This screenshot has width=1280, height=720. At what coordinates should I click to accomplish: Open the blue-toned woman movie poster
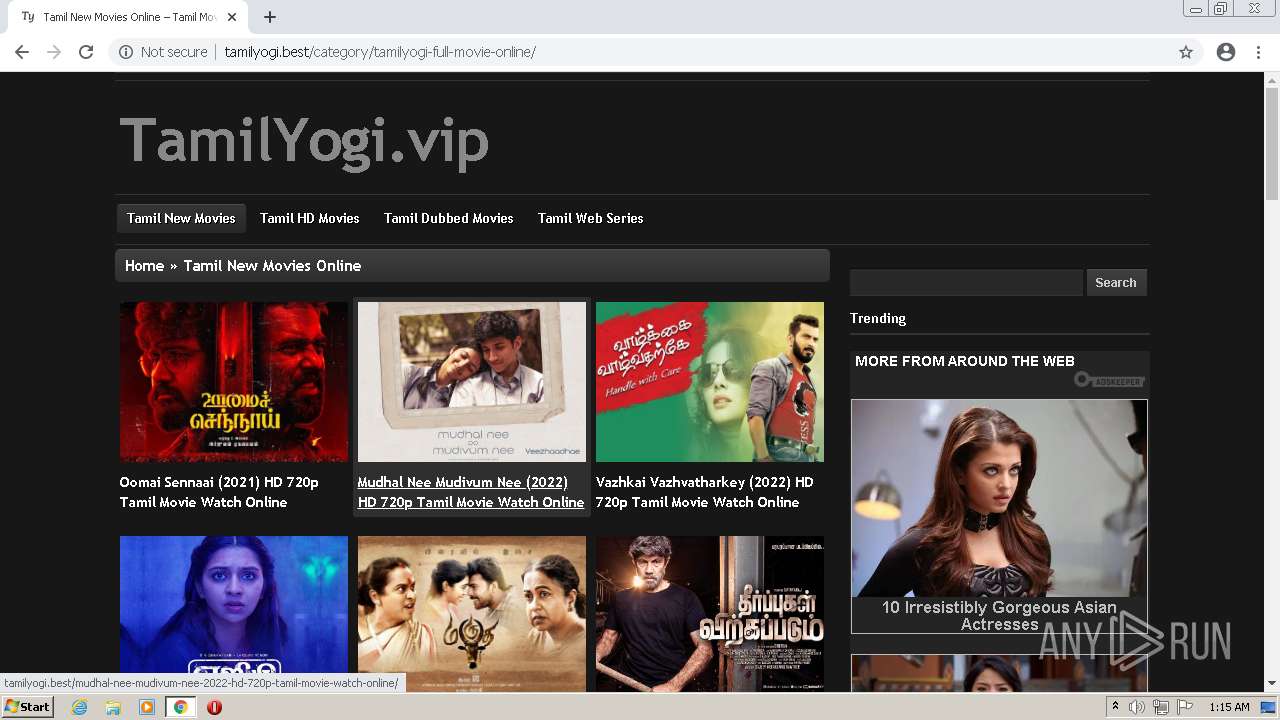pos(234,613)
